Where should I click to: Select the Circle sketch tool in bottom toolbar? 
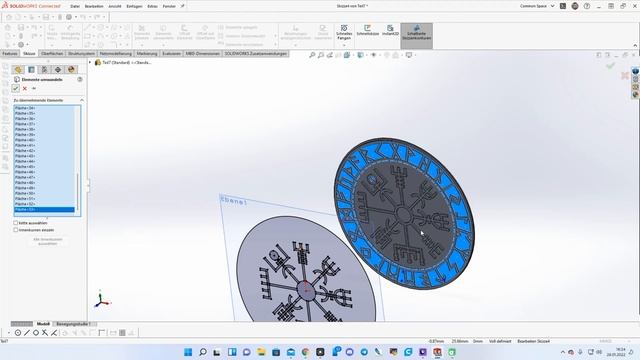(18, 333)
